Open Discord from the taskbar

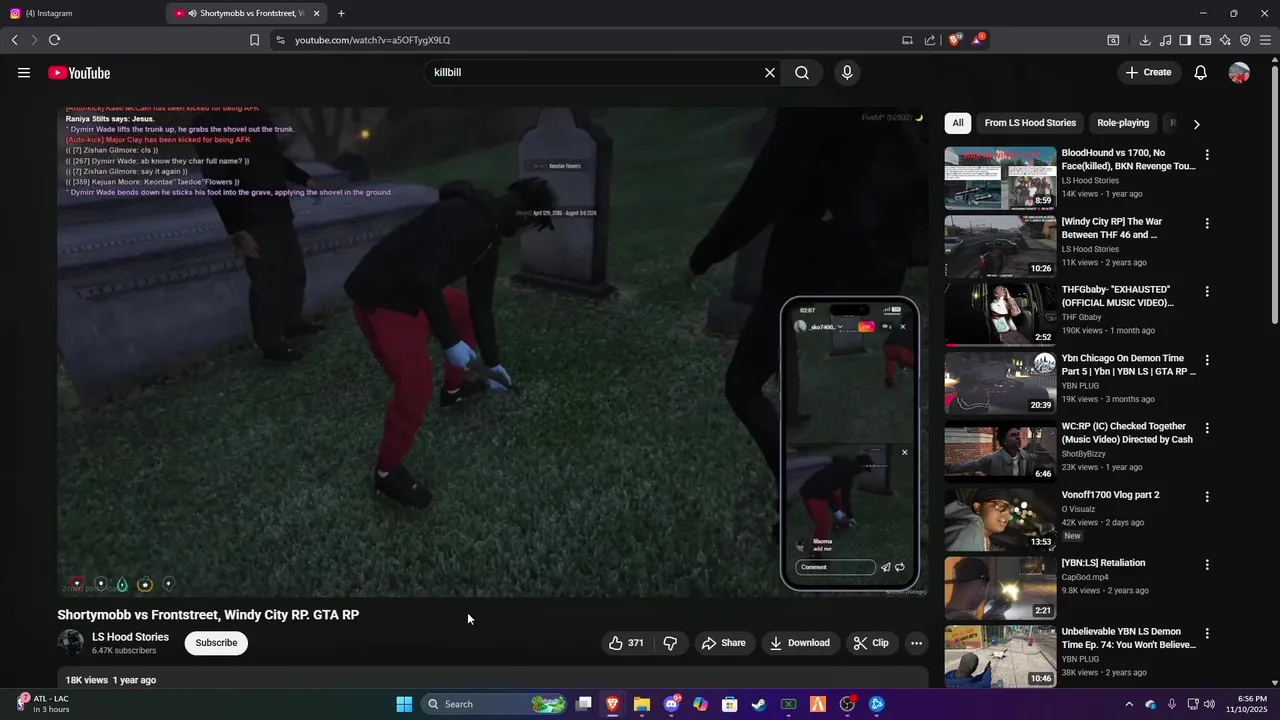click(x=671, y=704)
